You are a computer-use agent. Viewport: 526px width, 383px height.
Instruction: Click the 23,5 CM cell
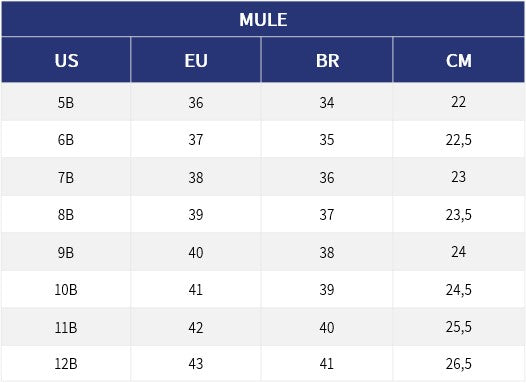tap(459, 215)
